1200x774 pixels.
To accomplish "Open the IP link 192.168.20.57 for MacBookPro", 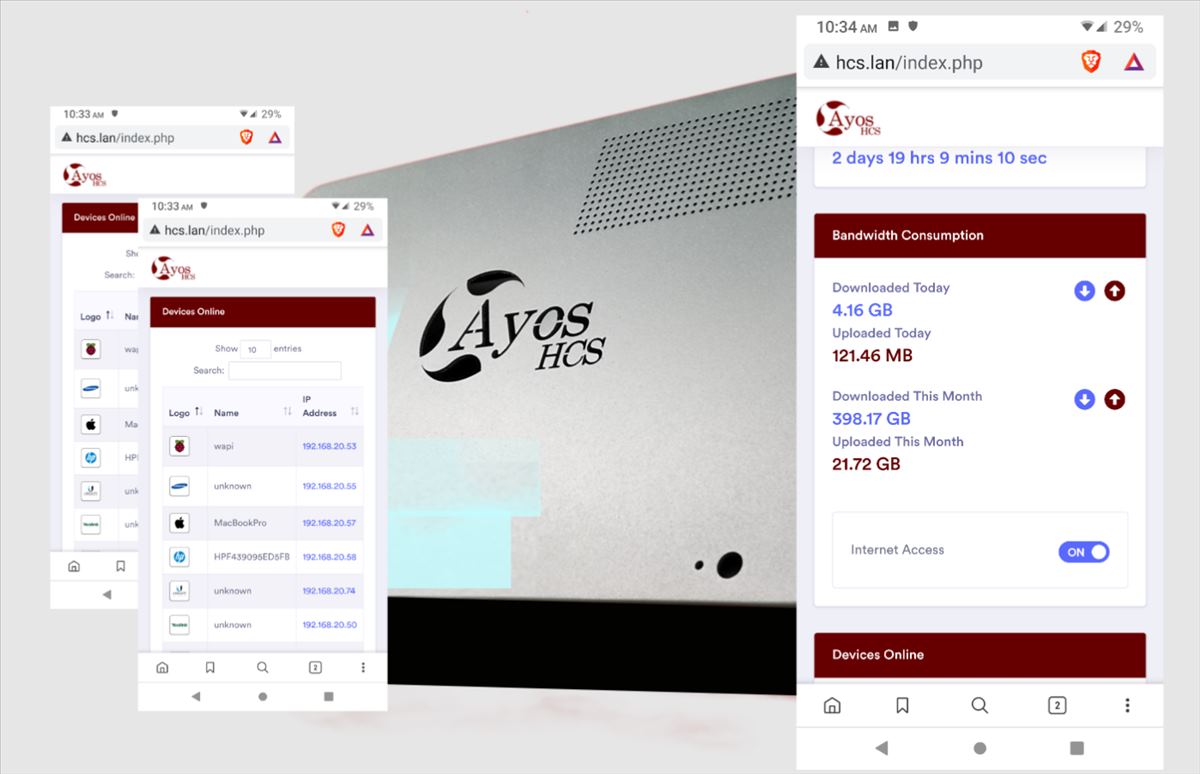I will click(x=329, y=523).
